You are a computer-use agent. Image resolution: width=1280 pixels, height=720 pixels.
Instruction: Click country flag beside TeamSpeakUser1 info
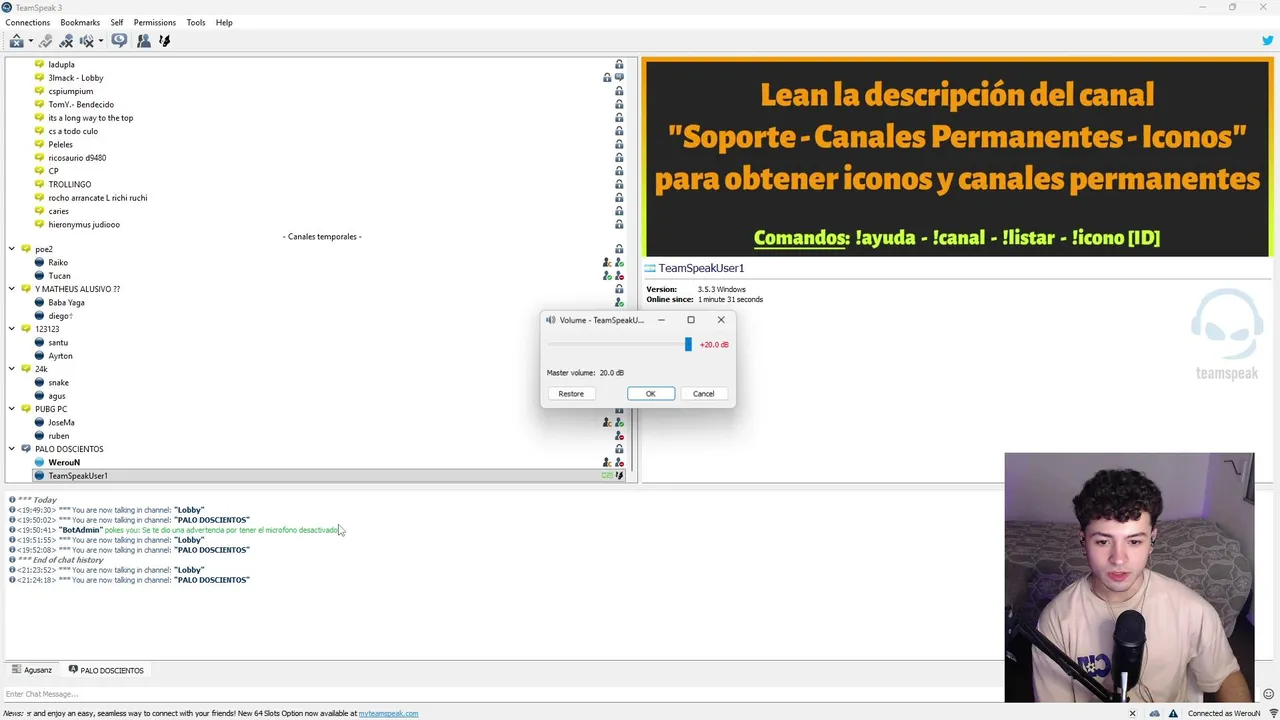coord(650,268)
